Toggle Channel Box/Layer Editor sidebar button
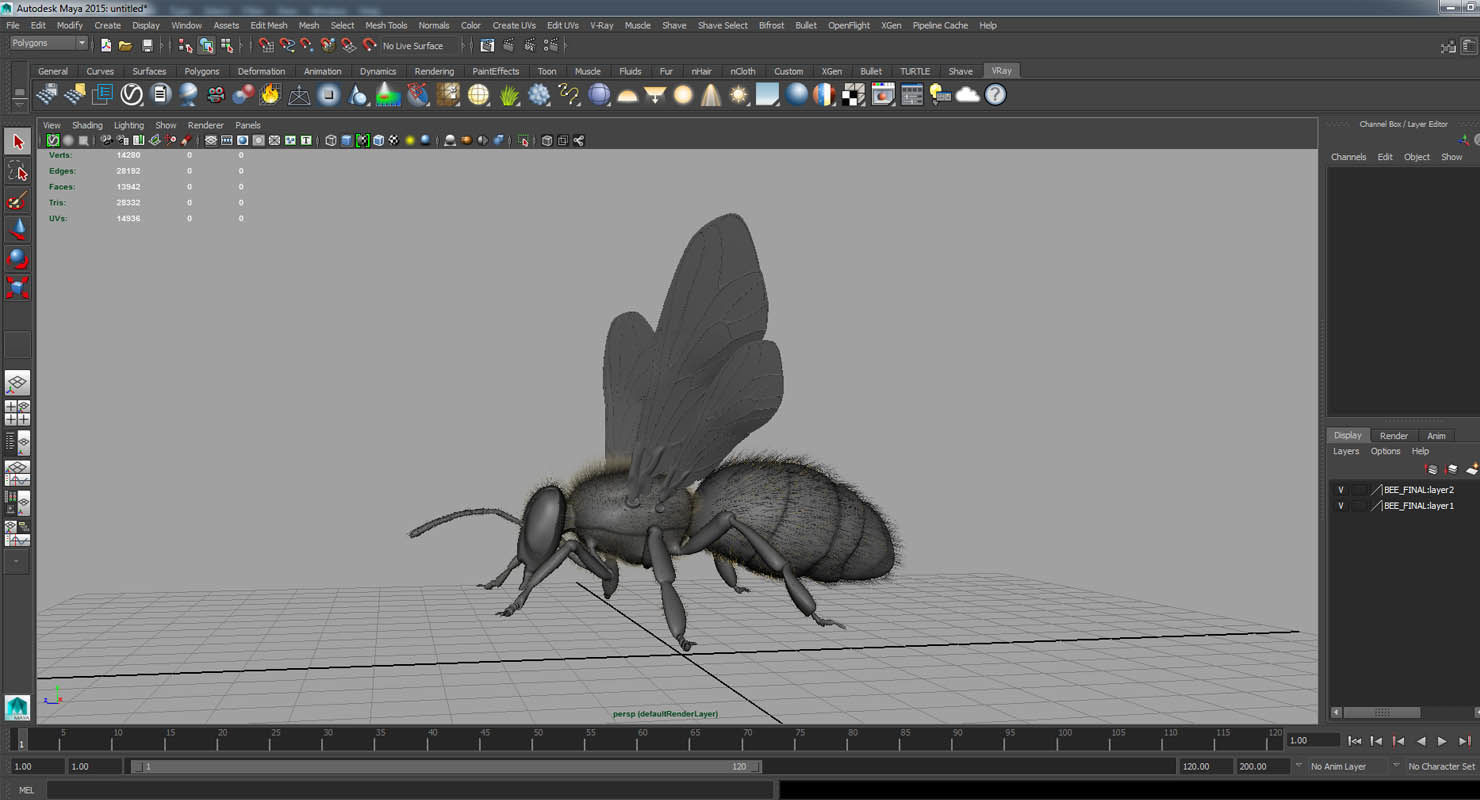 pos(1467,45)
